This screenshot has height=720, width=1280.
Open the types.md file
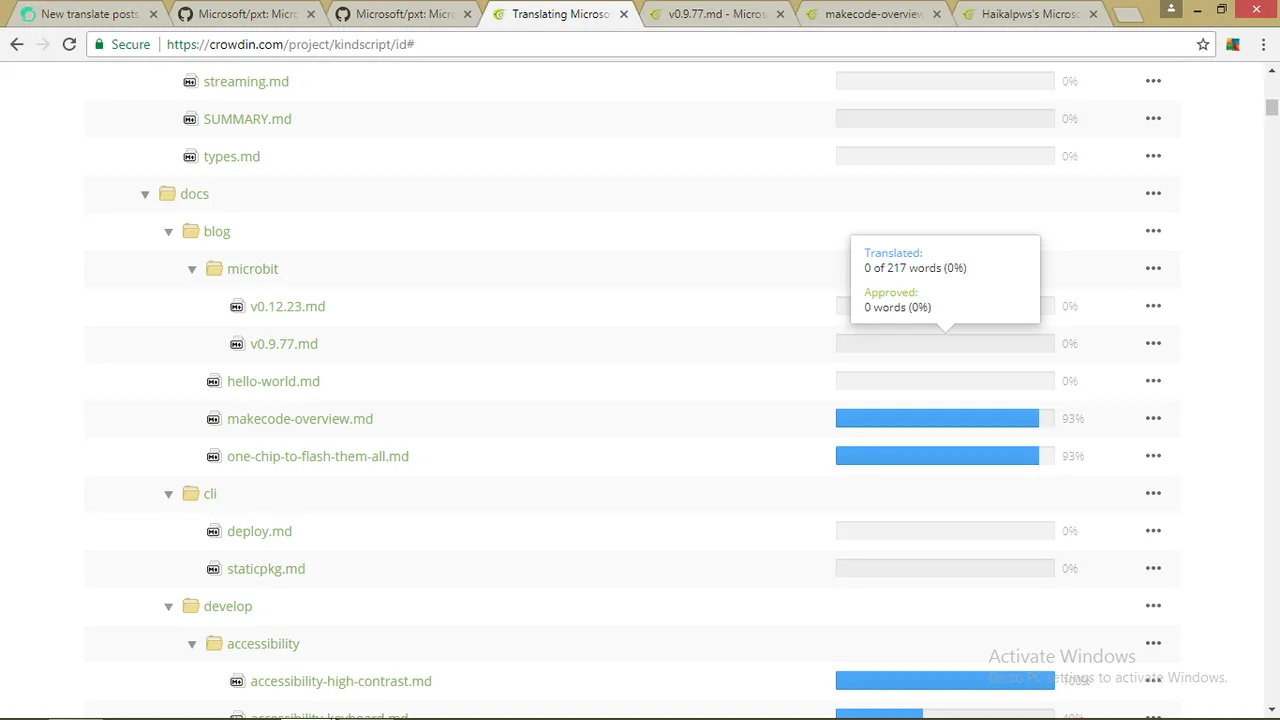pyautogui.click(x=231, y=156)
